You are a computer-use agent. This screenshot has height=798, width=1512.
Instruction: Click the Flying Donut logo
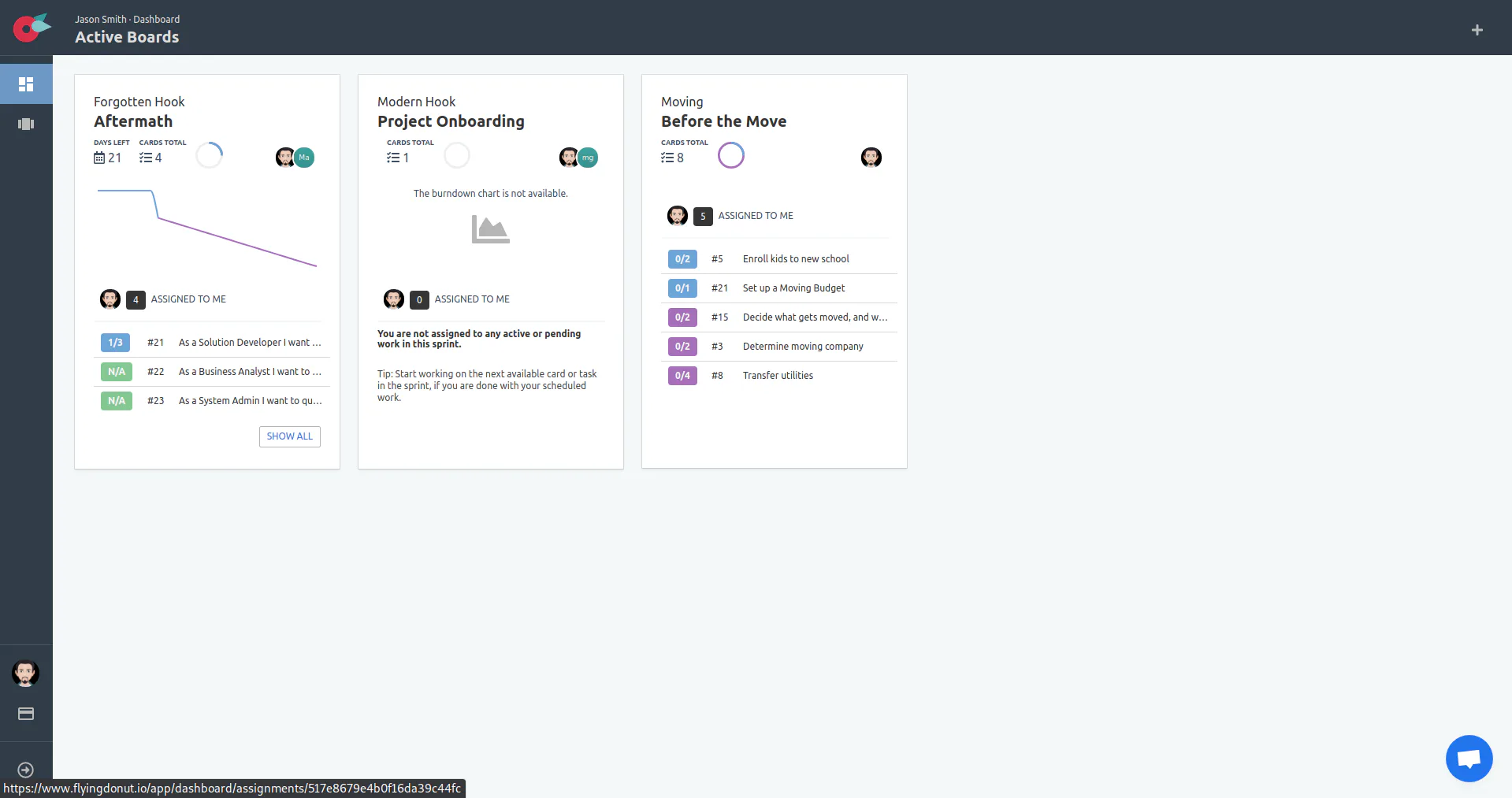pos(32,28)
